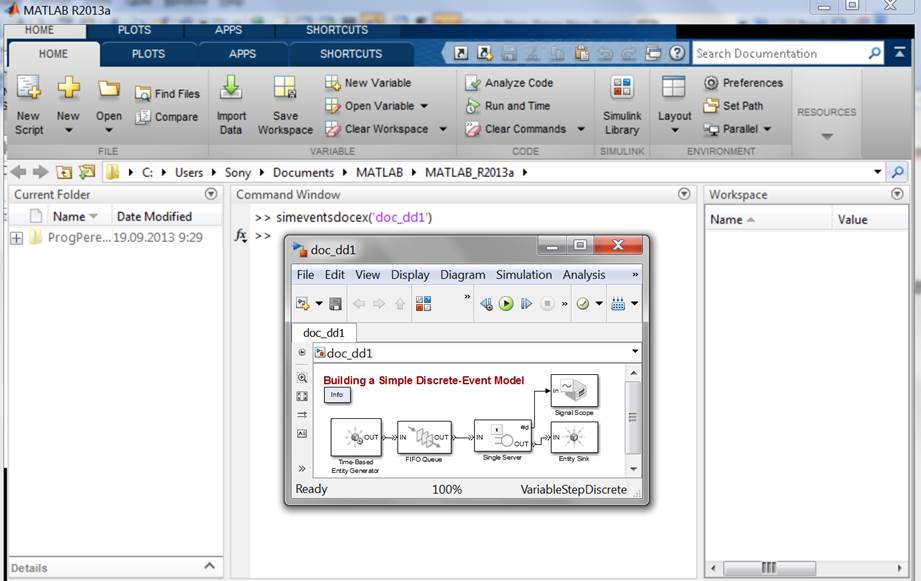Open Library Browser icon in doc_dd1 toolbar
921x581 pixels.
point(423,304)
